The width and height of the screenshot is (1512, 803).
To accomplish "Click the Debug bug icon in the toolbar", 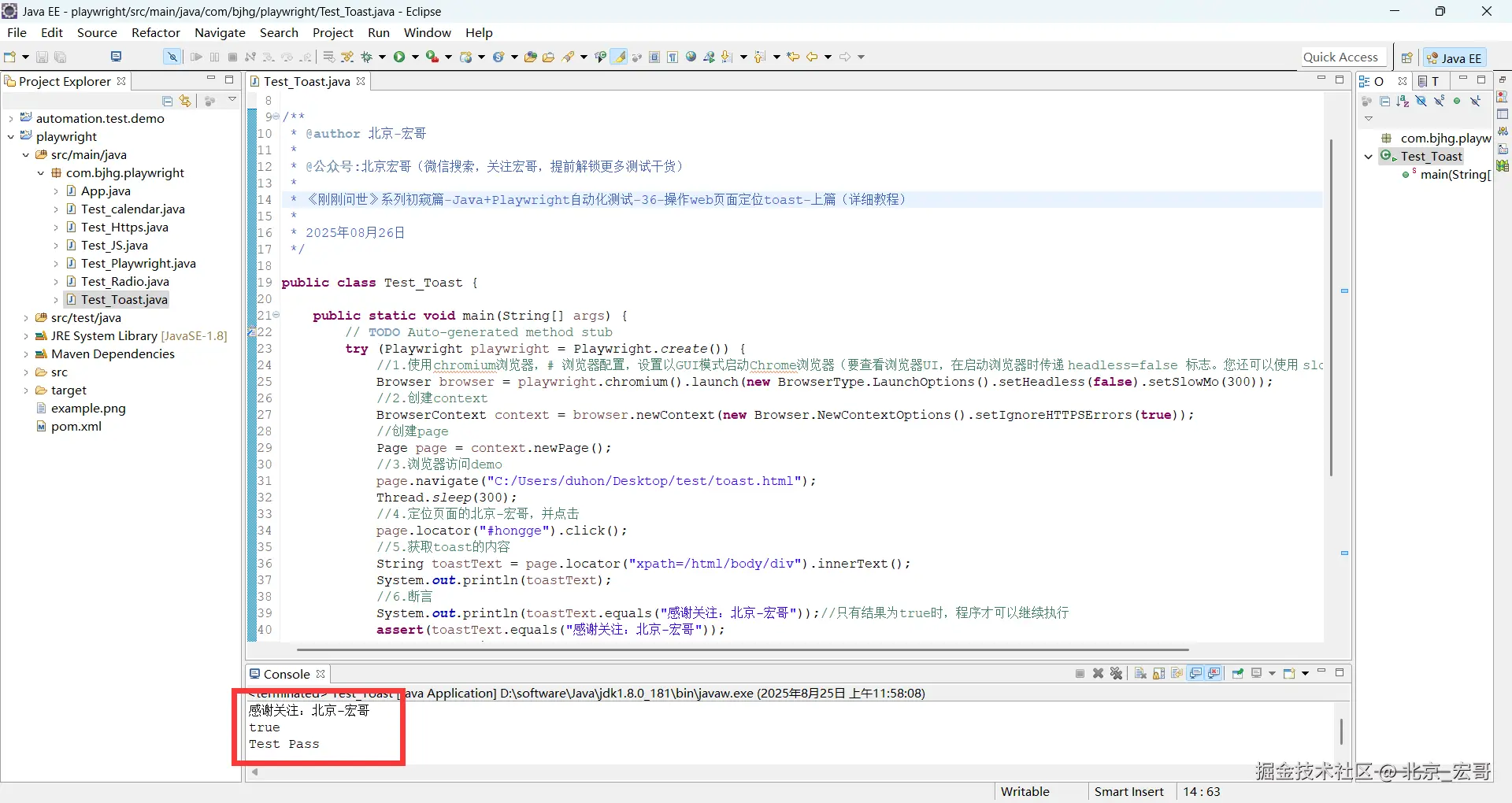I will coord(367,57).
